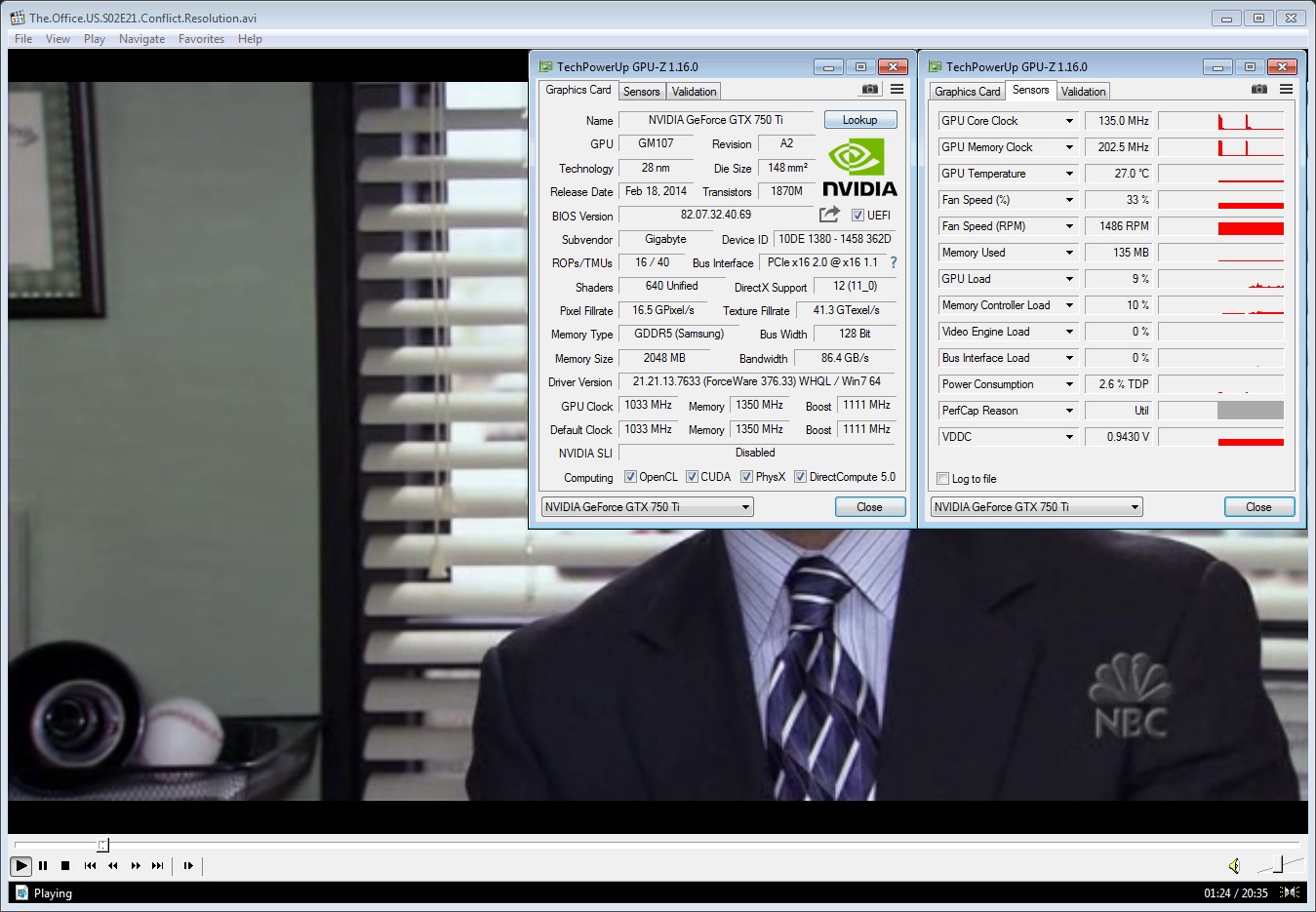Expand the GPU Memory Clock sensor dropdown
The image size is (1316, 912).
pyautogui.click(x=1069, y=147)
